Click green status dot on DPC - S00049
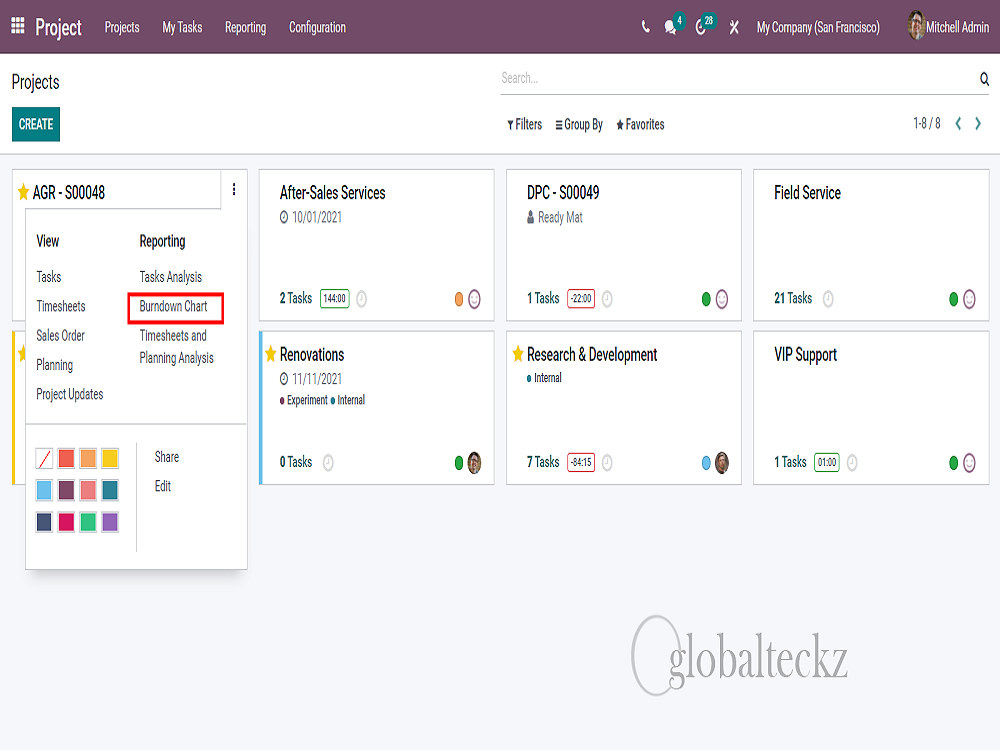The width and height of the screenshot is (1000, 750). click(x=706, y=299)
